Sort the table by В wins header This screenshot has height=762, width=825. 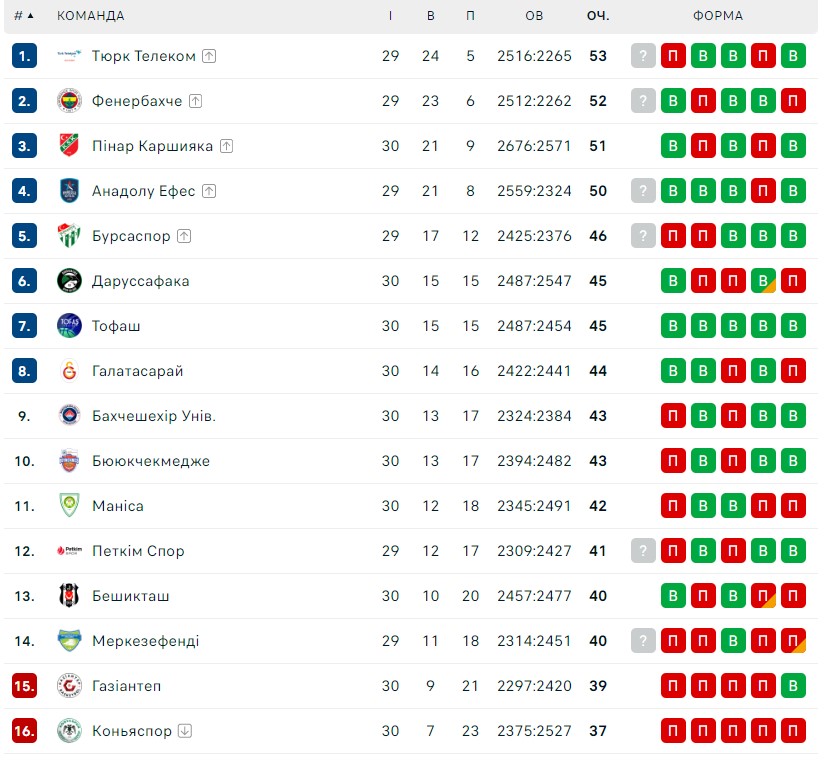[430, 16]
